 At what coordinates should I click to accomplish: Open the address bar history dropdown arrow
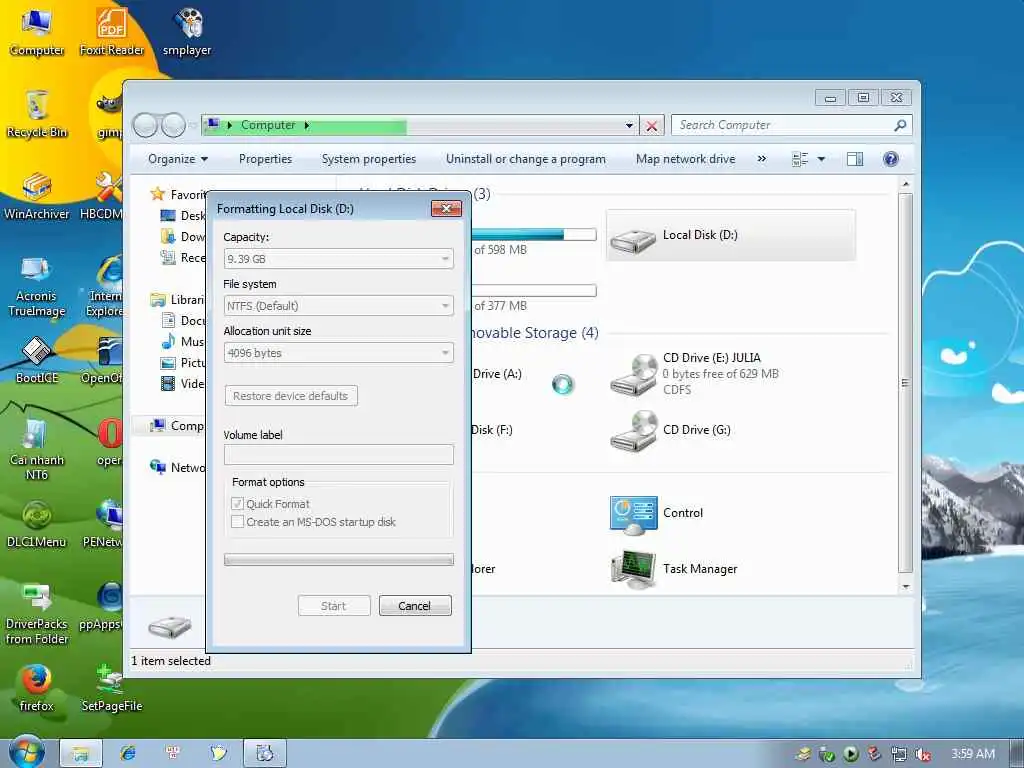coord(629,125)
